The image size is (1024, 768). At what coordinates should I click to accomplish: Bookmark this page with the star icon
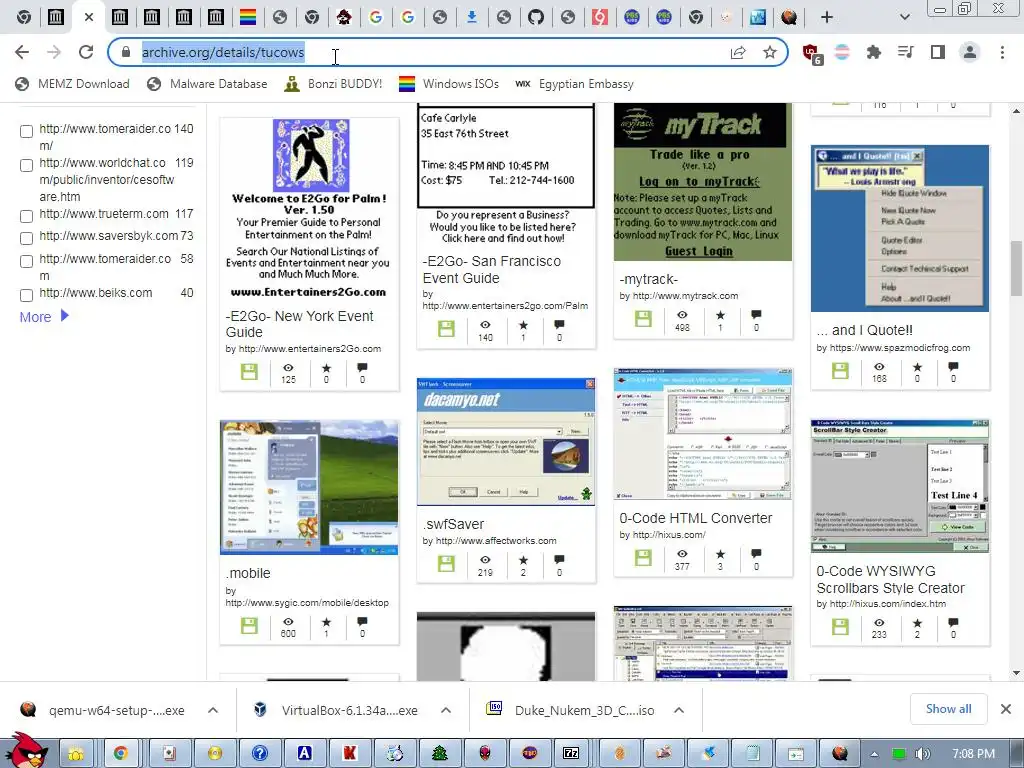point(770,52)
